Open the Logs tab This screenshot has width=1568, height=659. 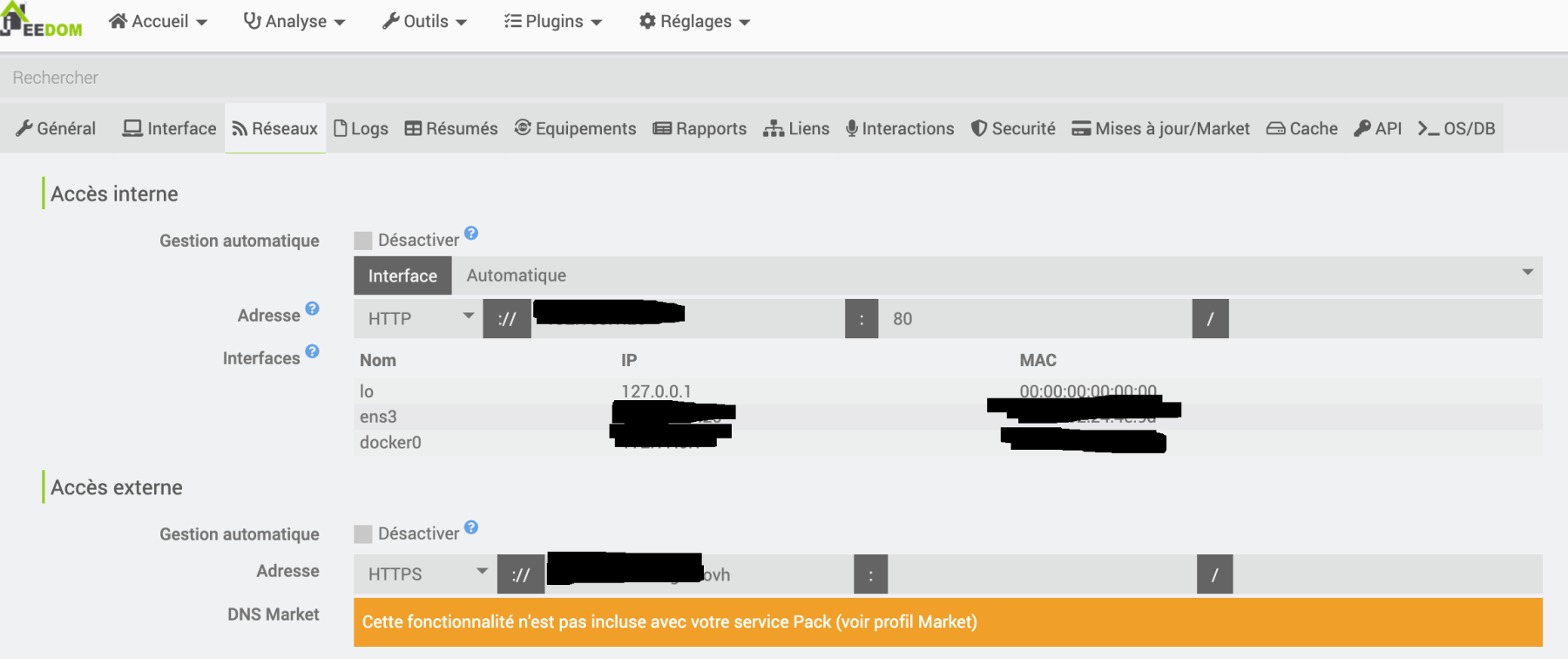pos(361,128)
